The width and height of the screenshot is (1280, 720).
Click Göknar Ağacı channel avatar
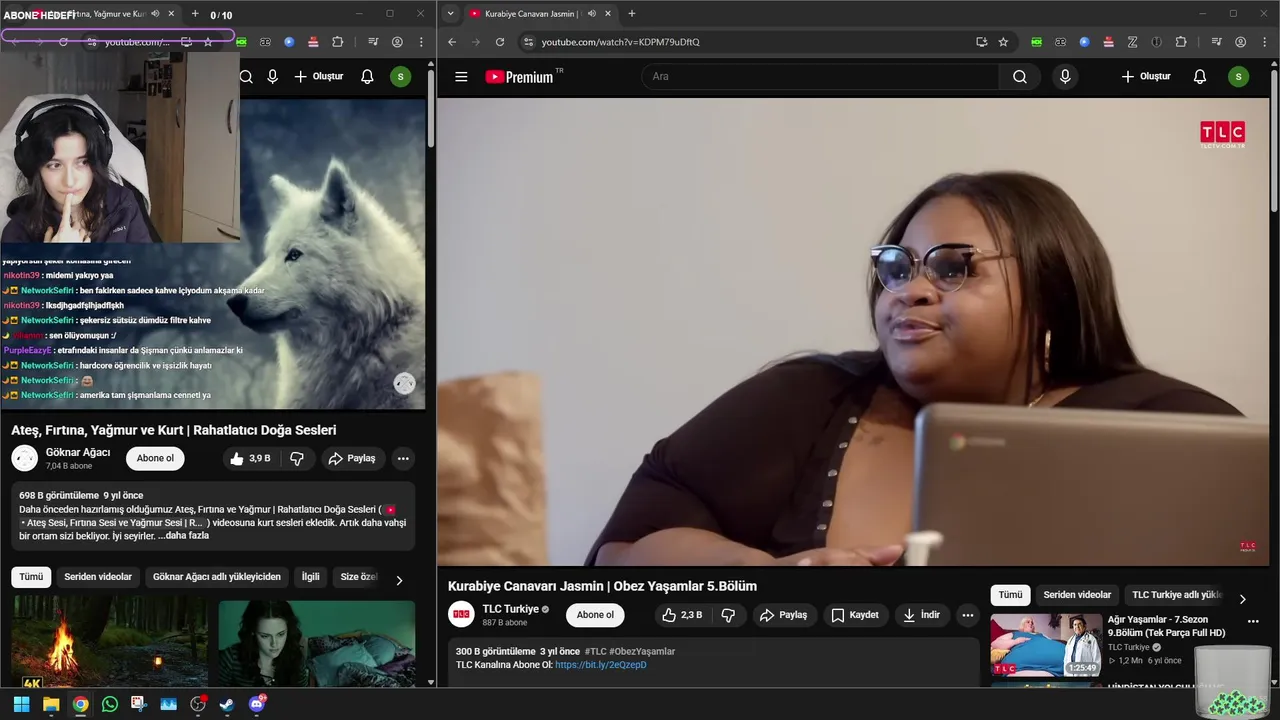tap(24, 458)
